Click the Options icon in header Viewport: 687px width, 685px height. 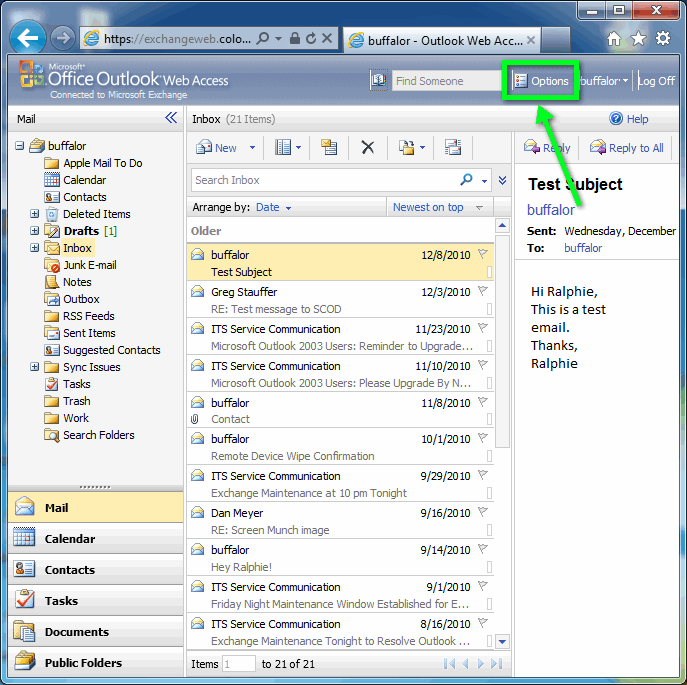coord(521,81)
